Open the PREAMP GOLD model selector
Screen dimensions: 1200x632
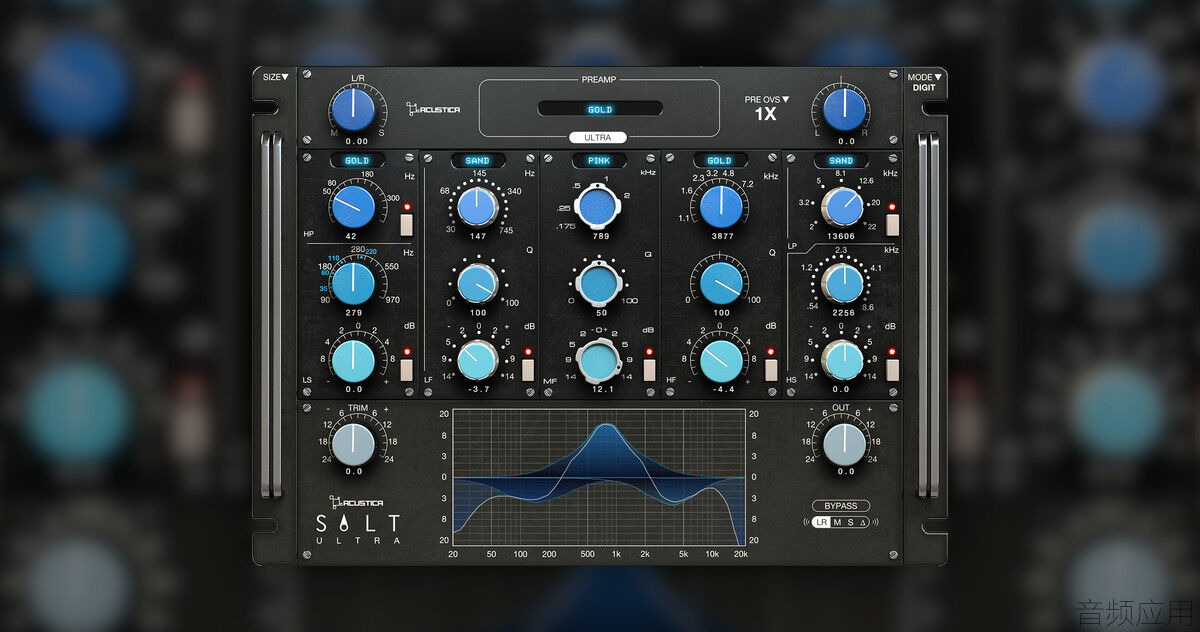point(600,109)
